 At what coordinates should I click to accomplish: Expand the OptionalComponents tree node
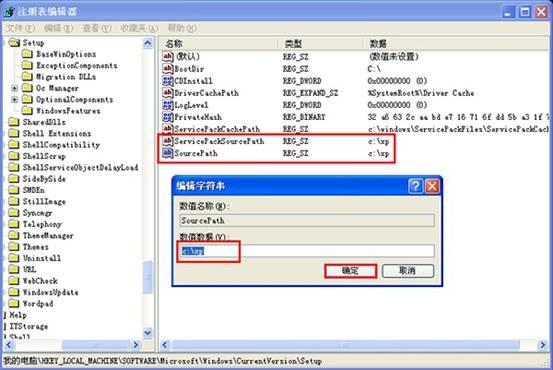coord(14,99)
